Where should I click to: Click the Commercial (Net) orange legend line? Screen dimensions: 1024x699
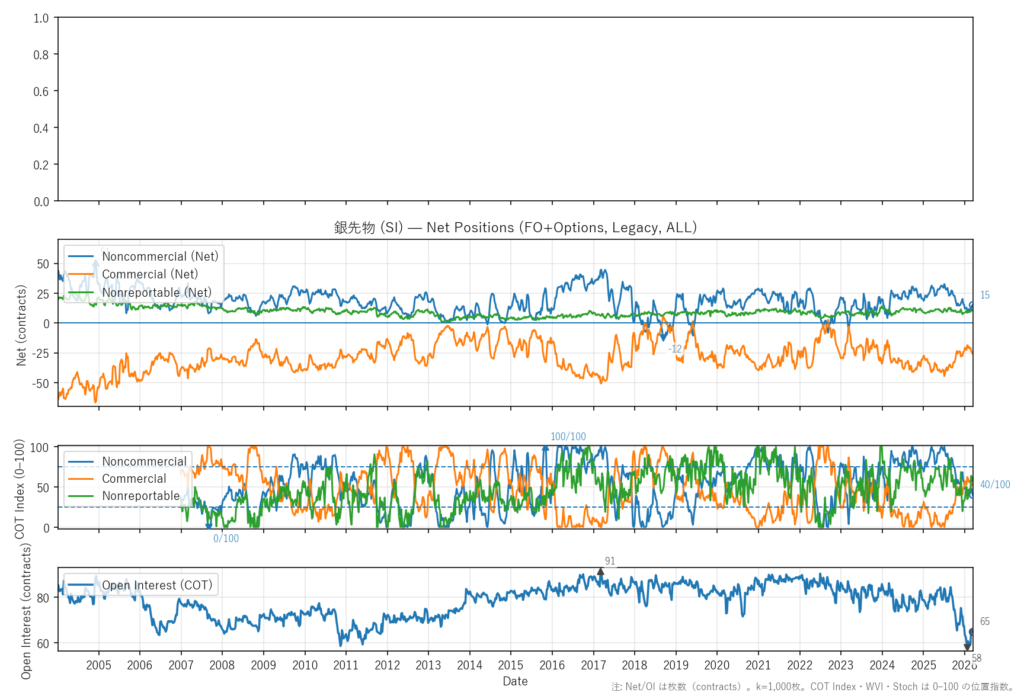tap(81, 274)
